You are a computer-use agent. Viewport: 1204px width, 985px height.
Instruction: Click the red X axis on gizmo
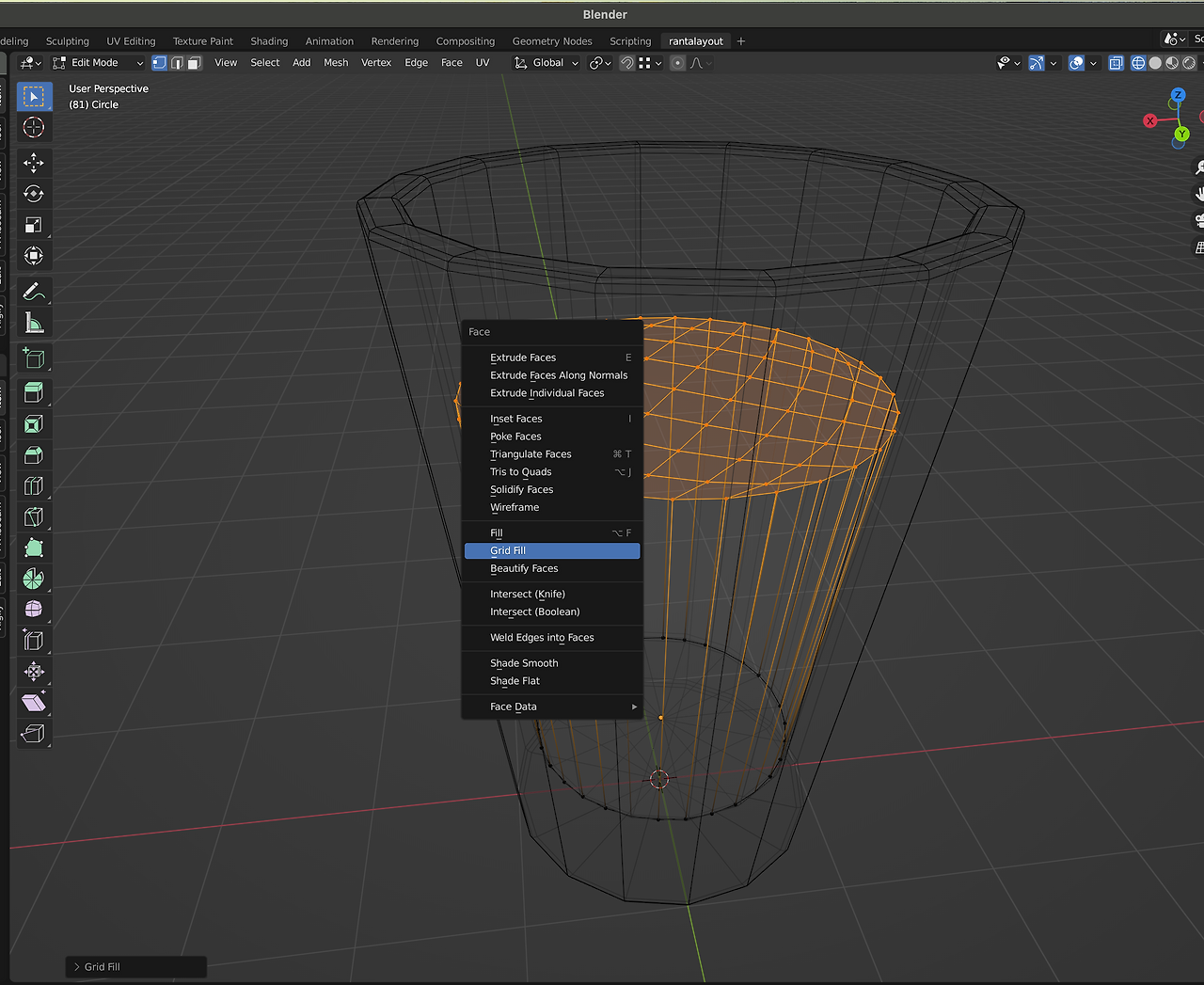click(x=1149, y=121)
